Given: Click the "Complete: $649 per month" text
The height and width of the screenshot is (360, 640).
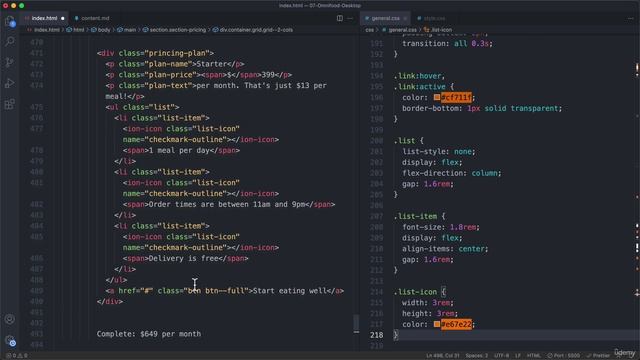Looking at the screenshot, I should coord(149,334).
